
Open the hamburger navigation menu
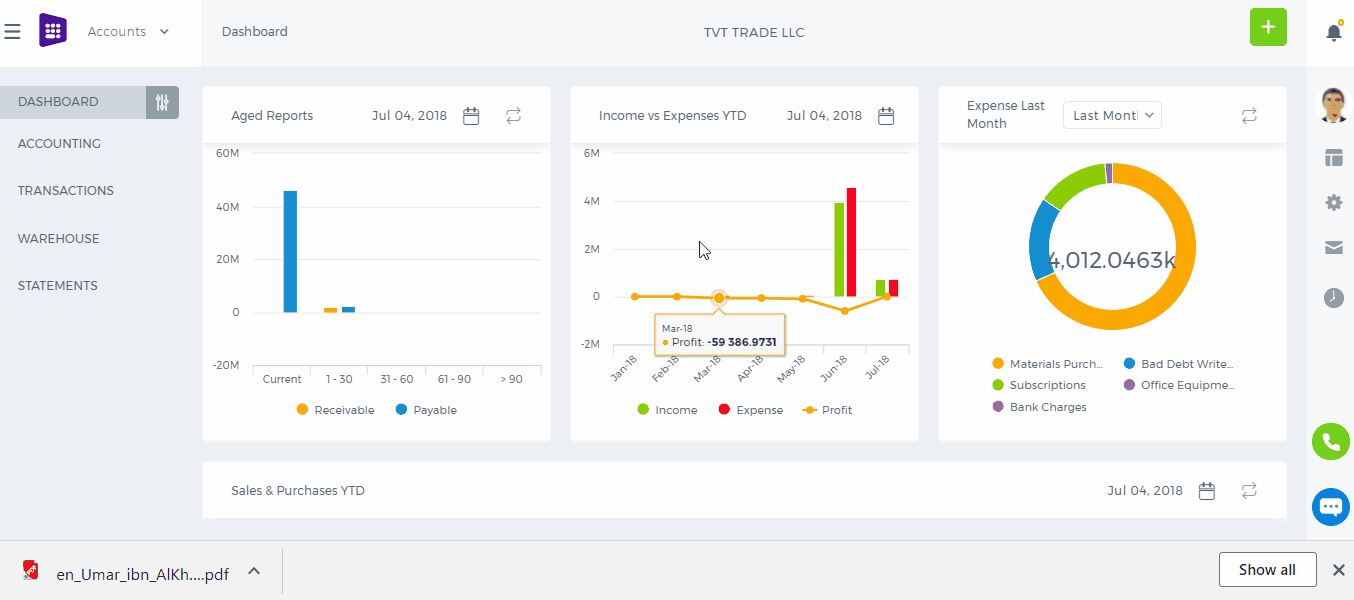tap(12, 32)
